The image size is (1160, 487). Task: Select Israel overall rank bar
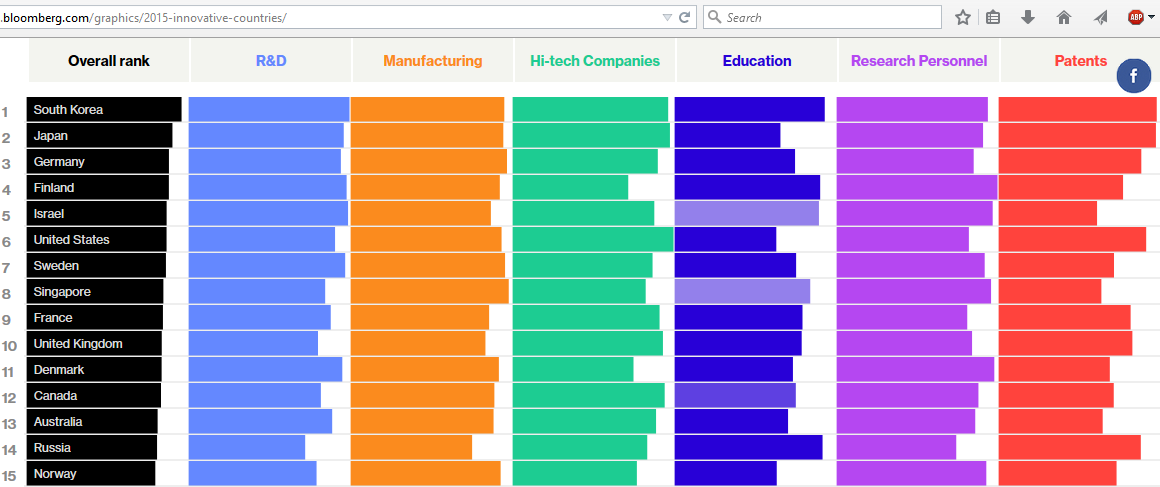tap(97, 213)
